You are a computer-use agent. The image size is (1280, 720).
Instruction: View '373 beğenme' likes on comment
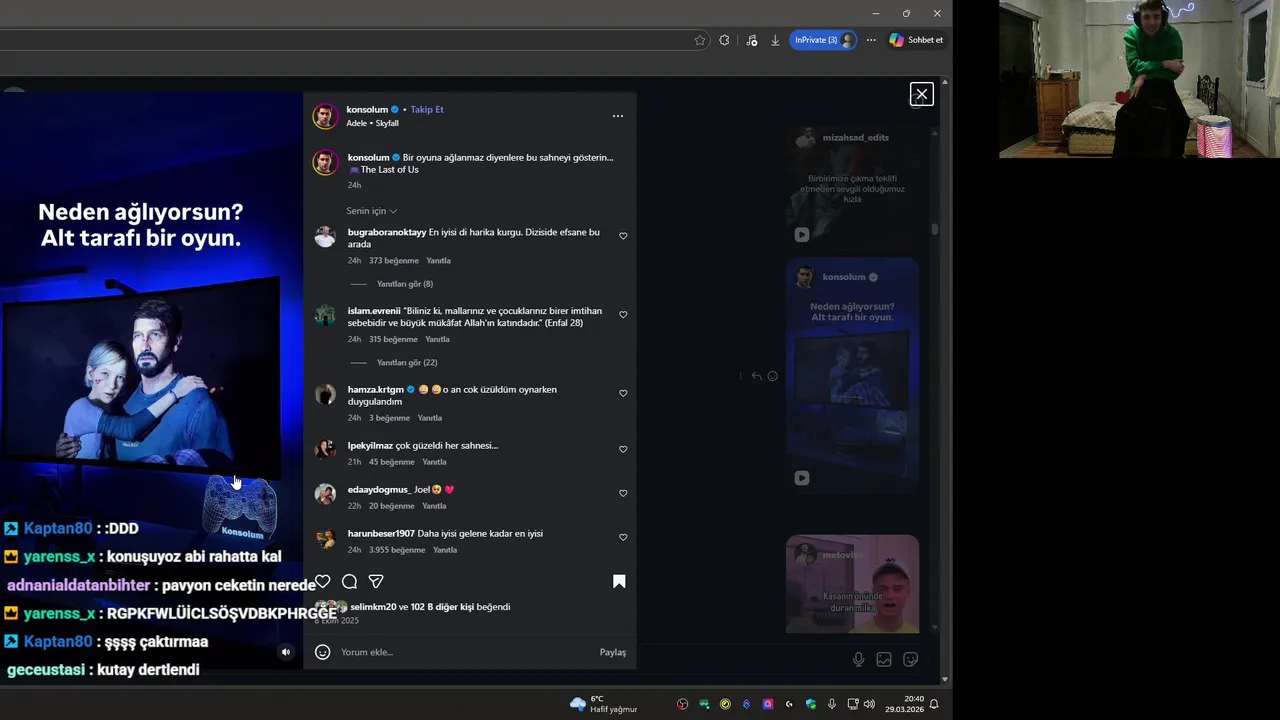point(394,261)
